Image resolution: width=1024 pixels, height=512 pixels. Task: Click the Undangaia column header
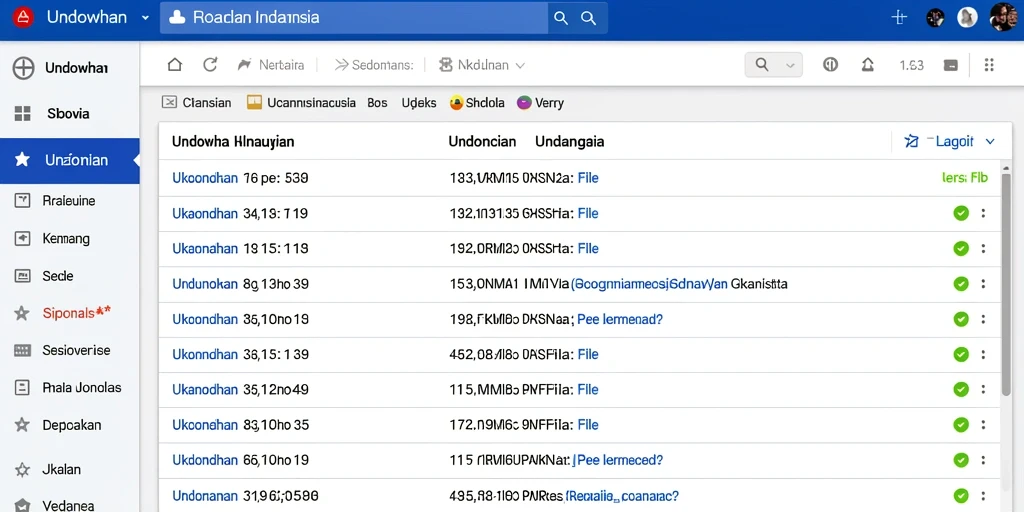[x=569, y=141]
